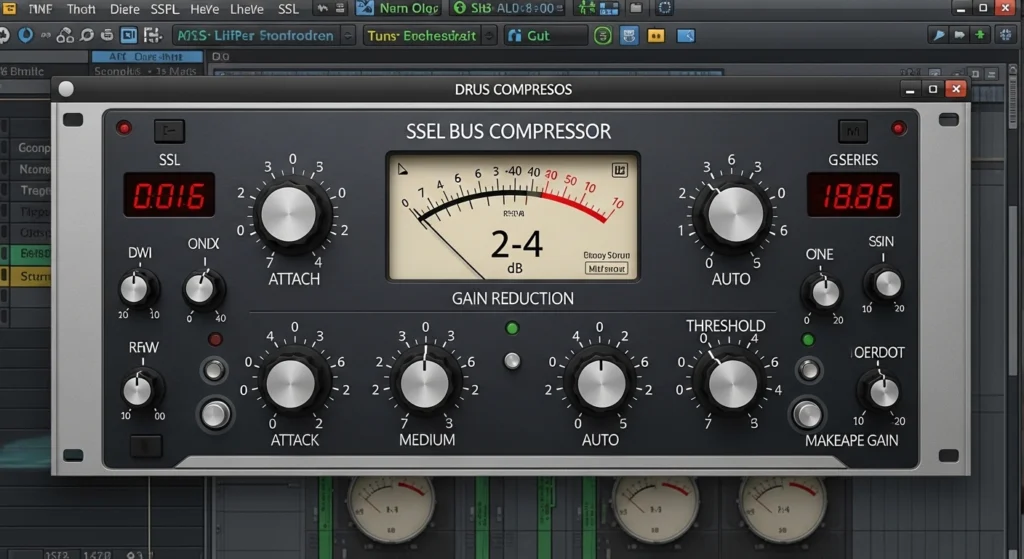Viewport: 1024px width, 559px height.
Task: Click the grid-dots icon before MSS dropdown
Action: (152, 35)
